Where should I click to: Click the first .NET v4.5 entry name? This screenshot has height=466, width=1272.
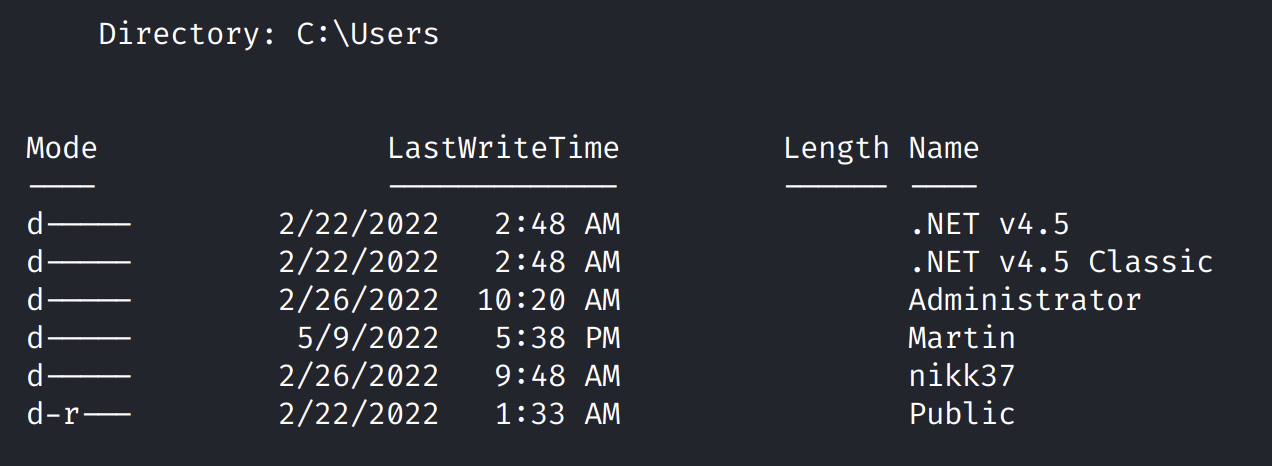coord(988,224)
